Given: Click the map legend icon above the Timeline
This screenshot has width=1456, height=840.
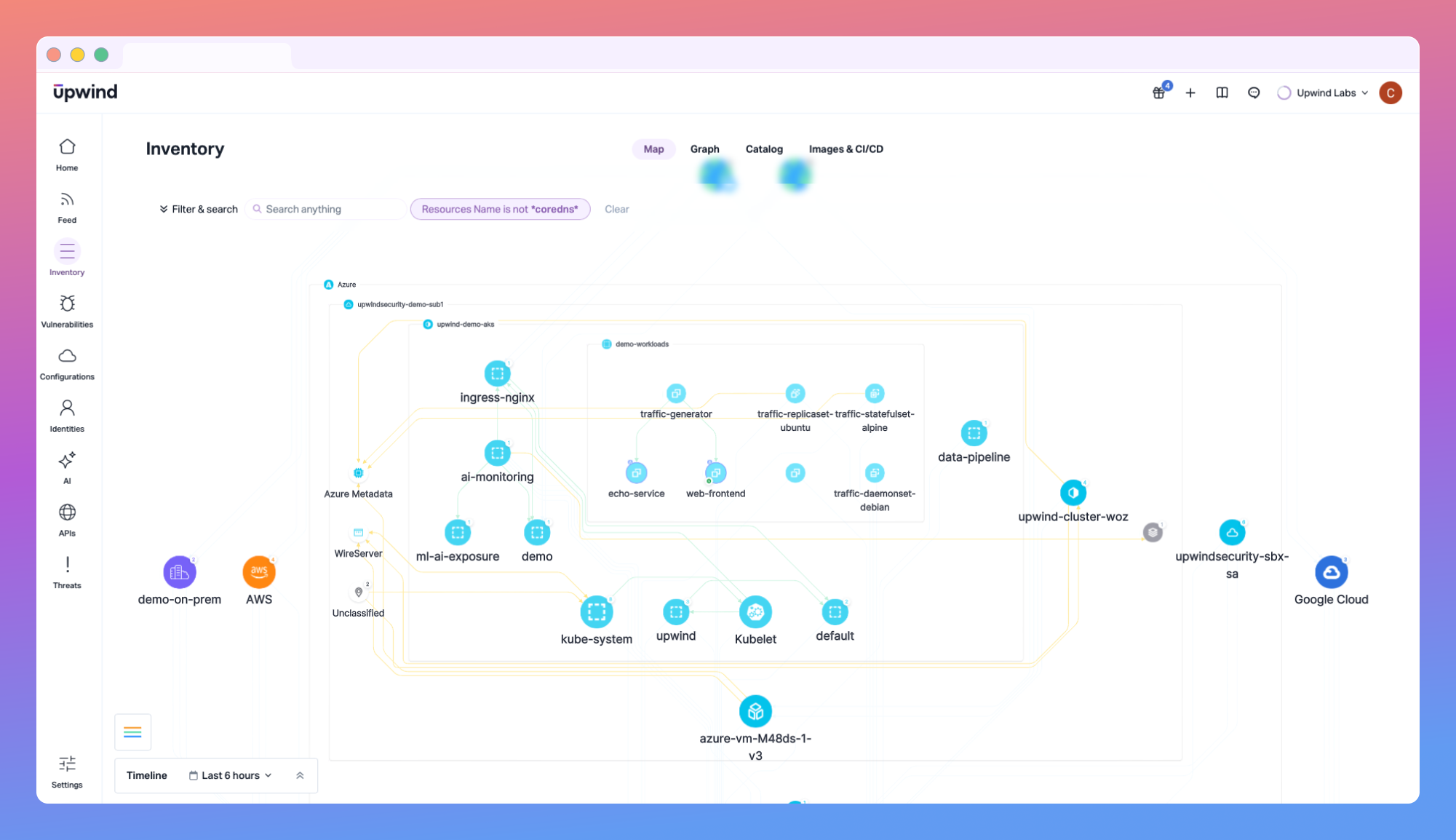Looking at the screenshot, I should click(x=132, y=732).
